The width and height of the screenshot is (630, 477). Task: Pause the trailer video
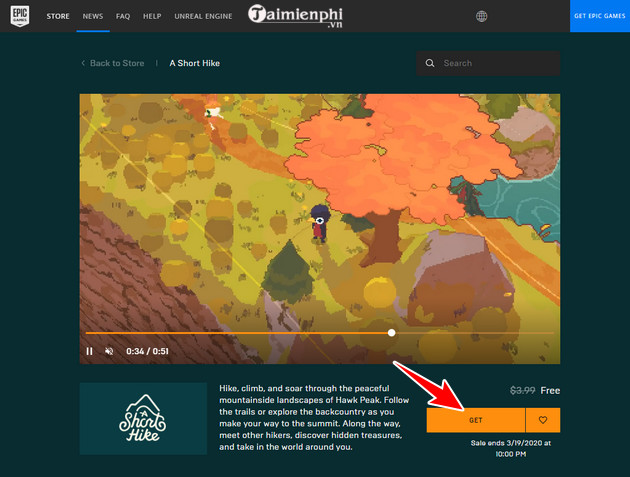(90, 351)
